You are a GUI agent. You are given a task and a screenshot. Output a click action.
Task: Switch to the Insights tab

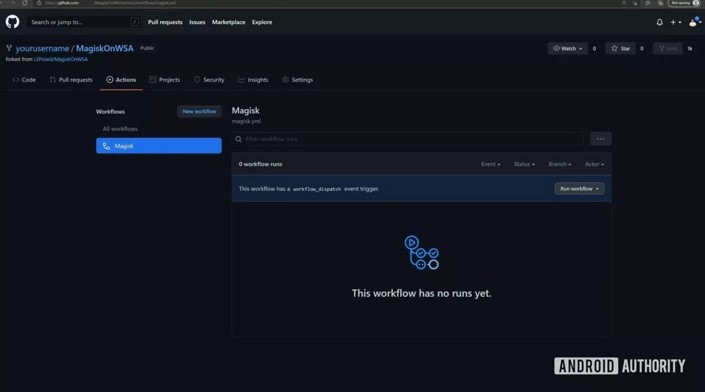tap(253, 80)
